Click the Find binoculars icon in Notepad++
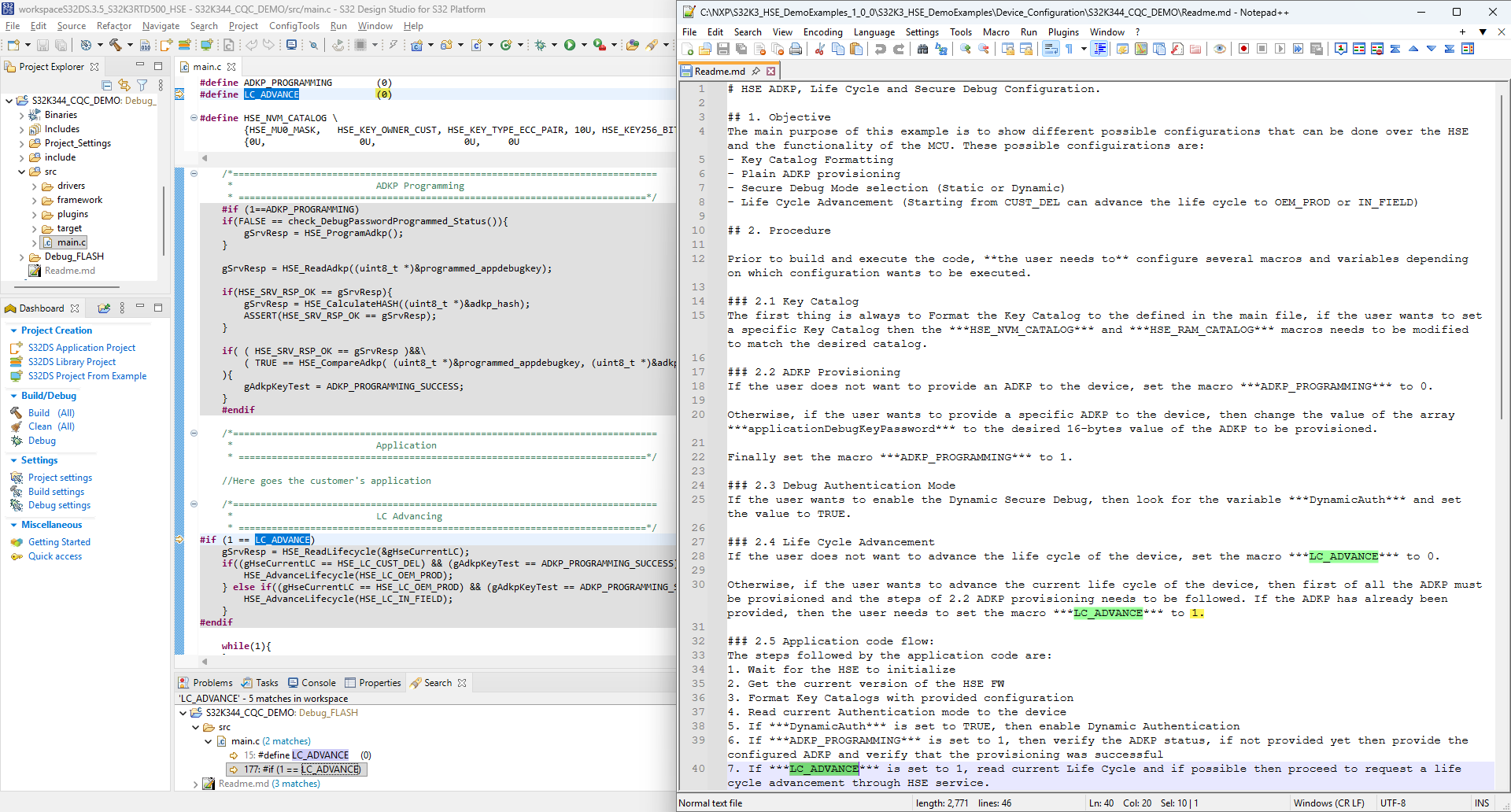This screenshot has height=812, width=1511. pos(922,49)
